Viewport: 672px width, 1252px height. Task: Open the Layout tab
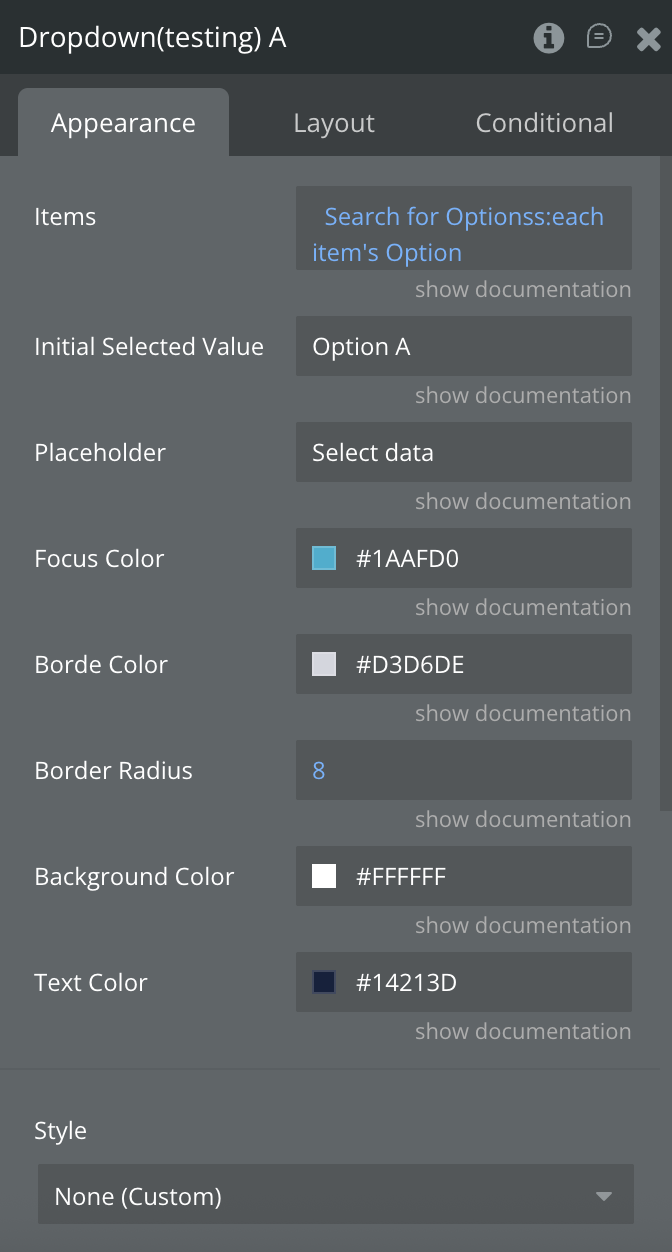[334, 123]
